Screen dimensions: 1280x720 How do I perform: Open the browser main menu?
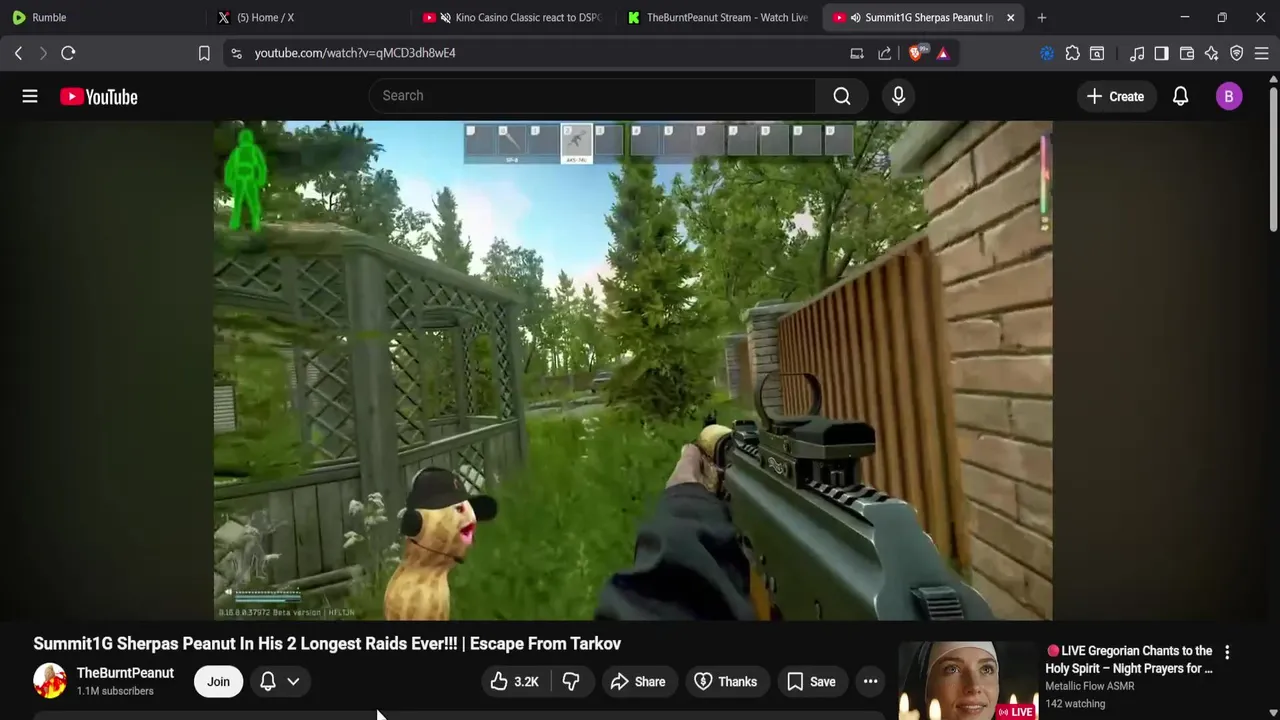1262,53
